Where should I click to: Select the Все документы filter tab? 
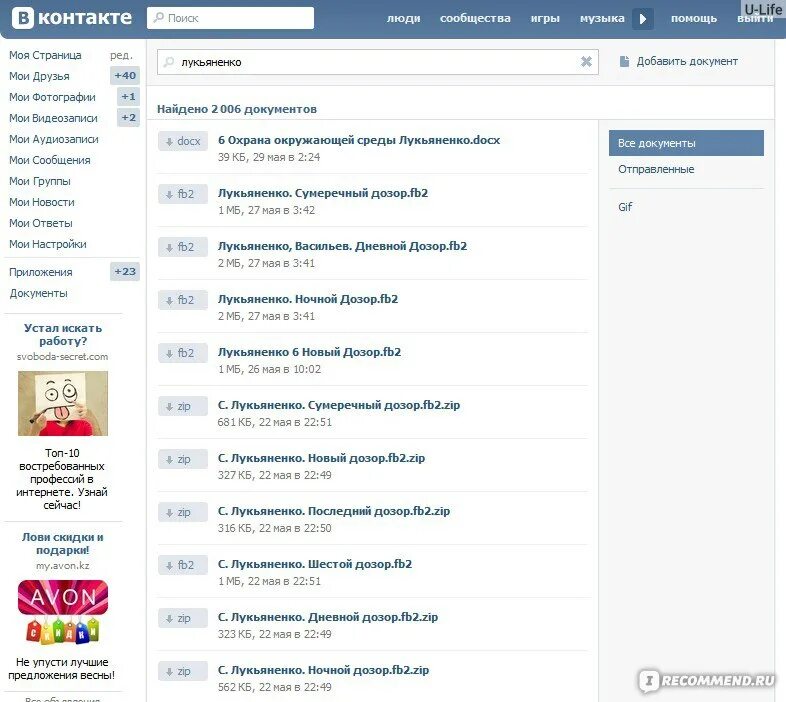pos(686,143)
